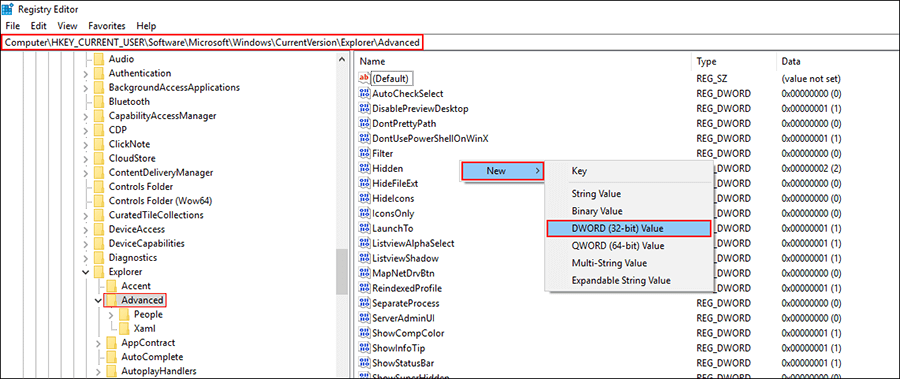Select the CuratedTileCollections key
The height and width of the screenshot is (379, 900).
click(156, 215)
